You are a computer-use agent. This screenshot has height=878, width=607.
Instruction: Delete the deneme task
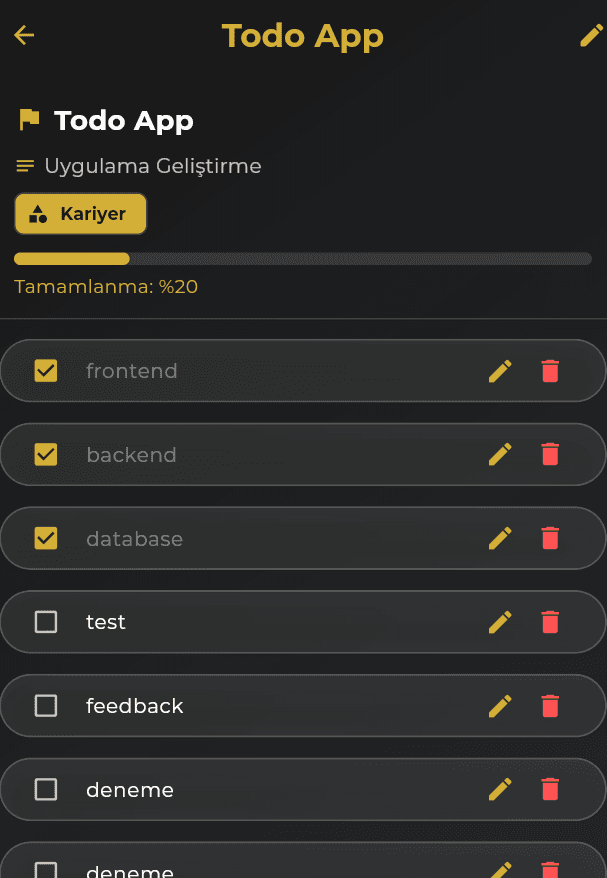click(550, 789)
